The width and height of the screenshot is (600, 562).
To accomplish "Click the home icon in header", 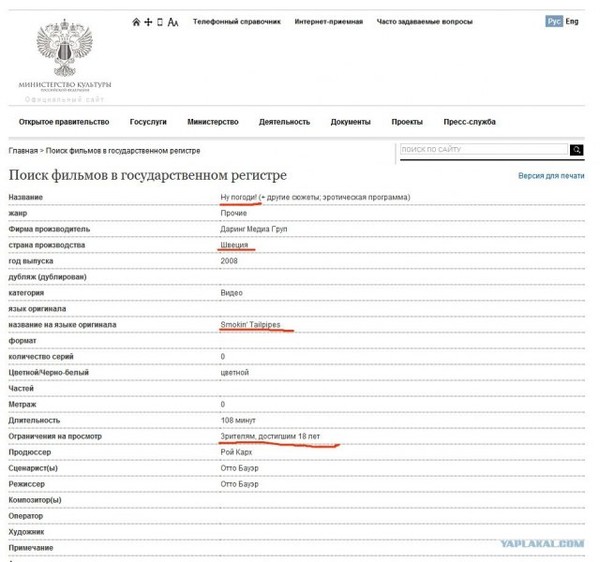I will tap(136, 22).
